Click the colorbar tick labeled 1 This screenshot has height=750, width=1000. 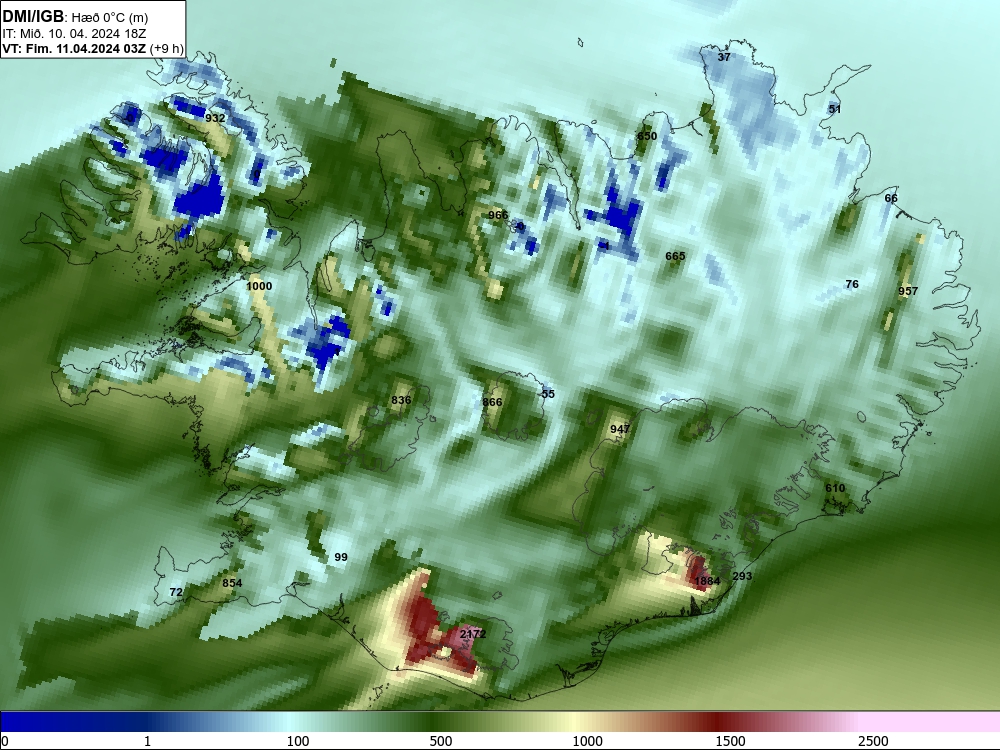[147, 741]
